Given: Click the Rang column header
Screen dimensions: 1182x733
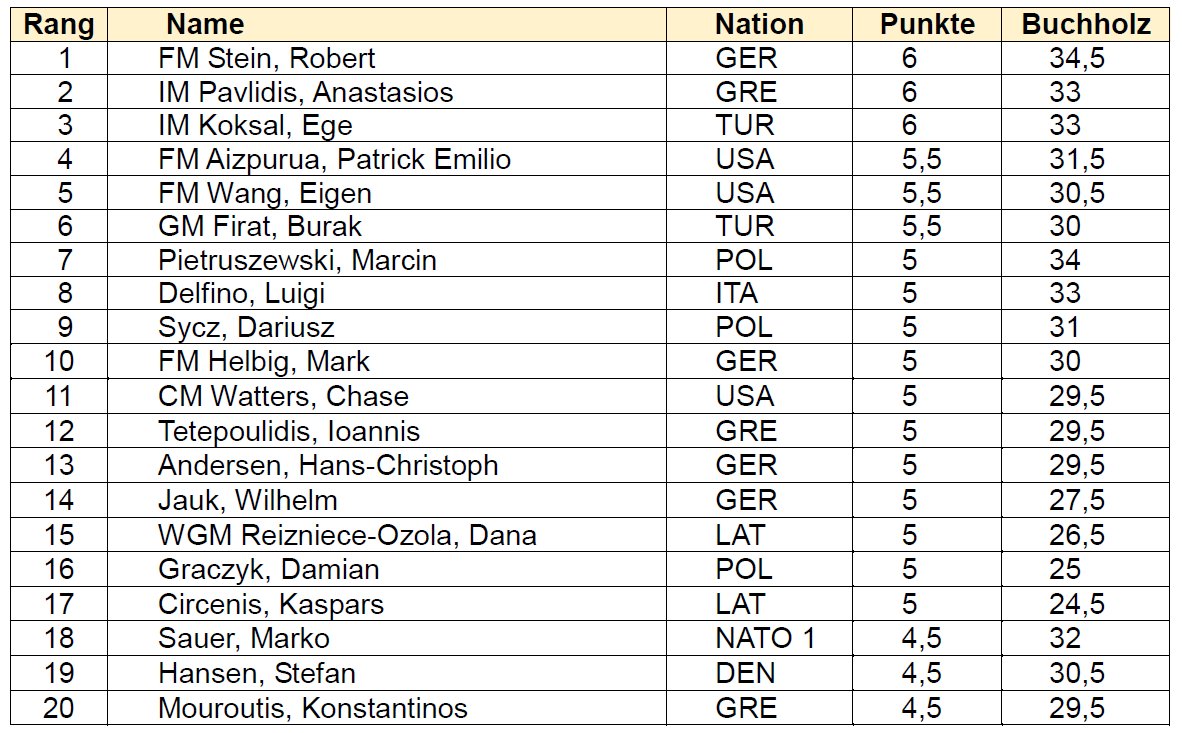Looking at the screenshot, I should pos(58,25).
